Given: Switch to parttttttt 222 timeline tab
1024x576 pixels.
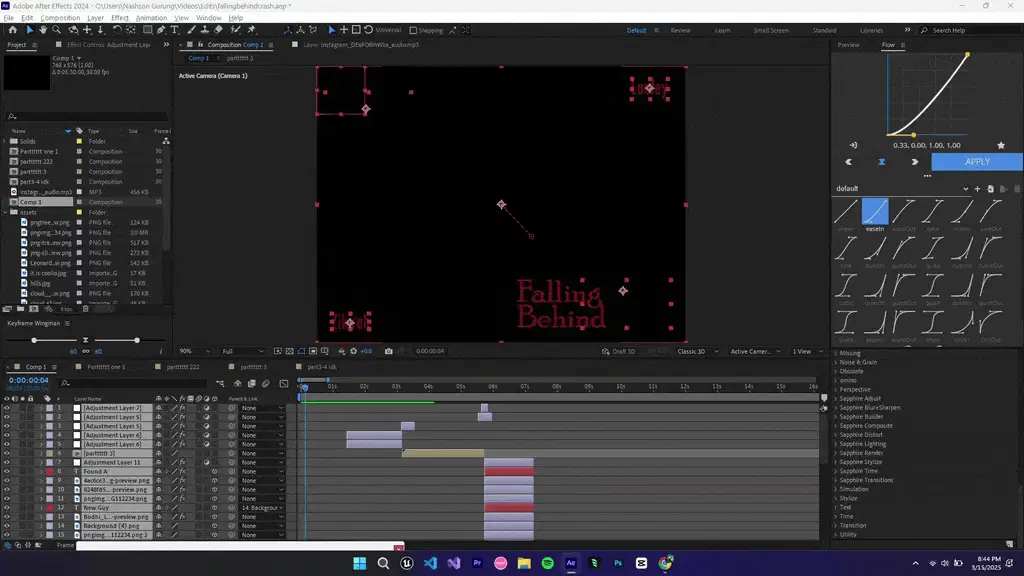Looking at the screenshot, I should coord(183,367).
